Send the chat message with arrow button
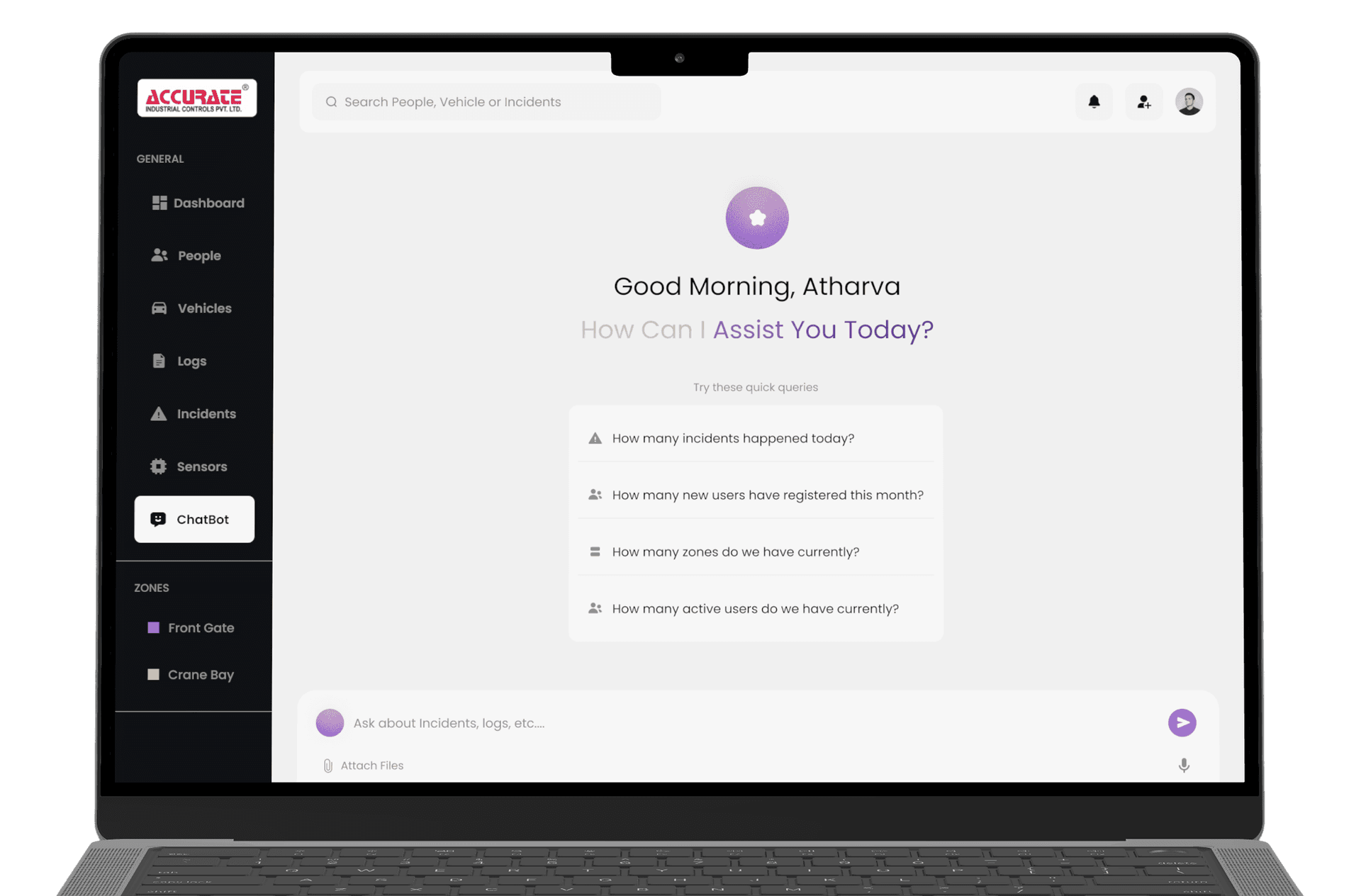The height and width of the screenshot is (896, 1361). pos(1182,723)
